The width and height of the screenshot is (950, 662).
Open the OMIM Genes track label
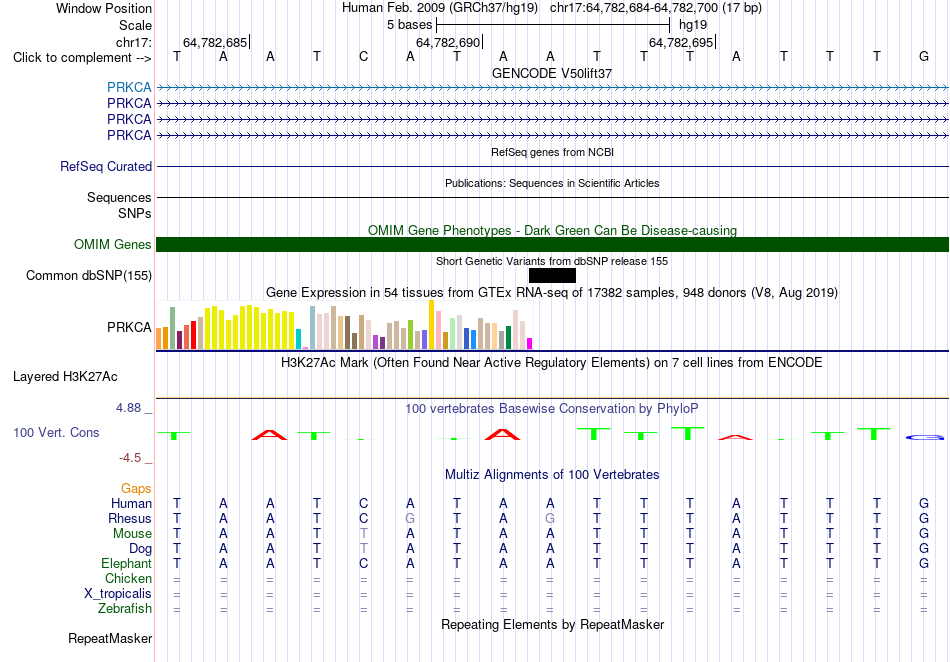112,244
